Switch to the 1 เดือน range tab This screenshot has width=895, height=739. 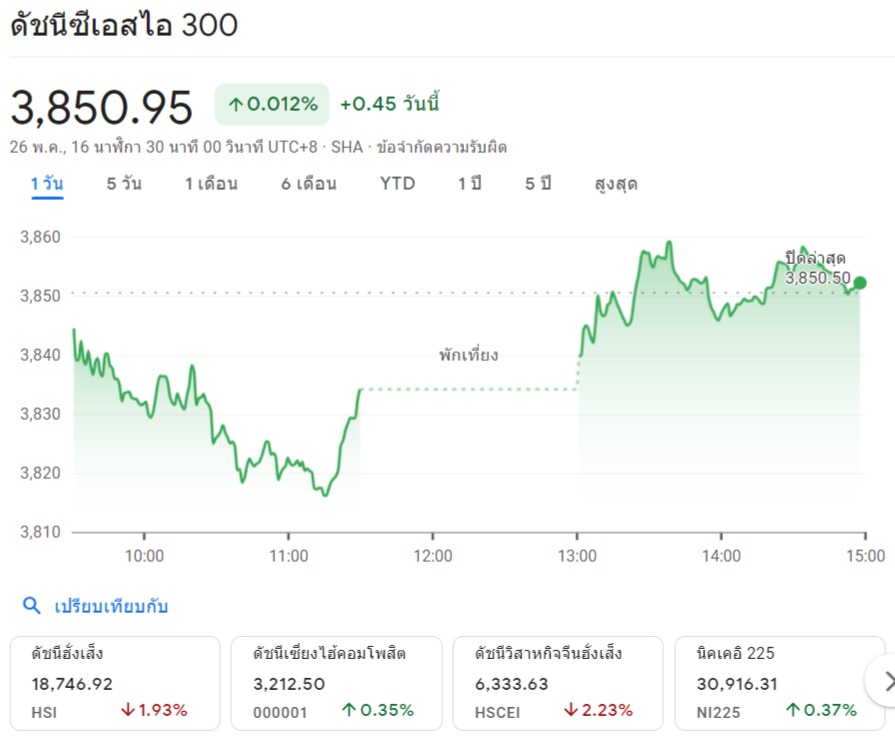tap(211, 184)
